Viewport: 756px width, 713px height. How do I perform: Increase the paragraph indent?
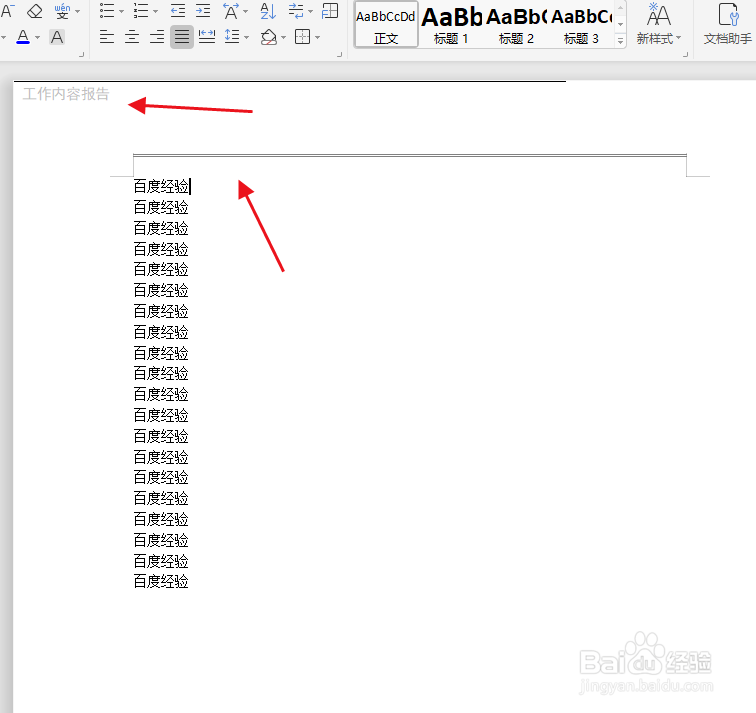[203, 11]
